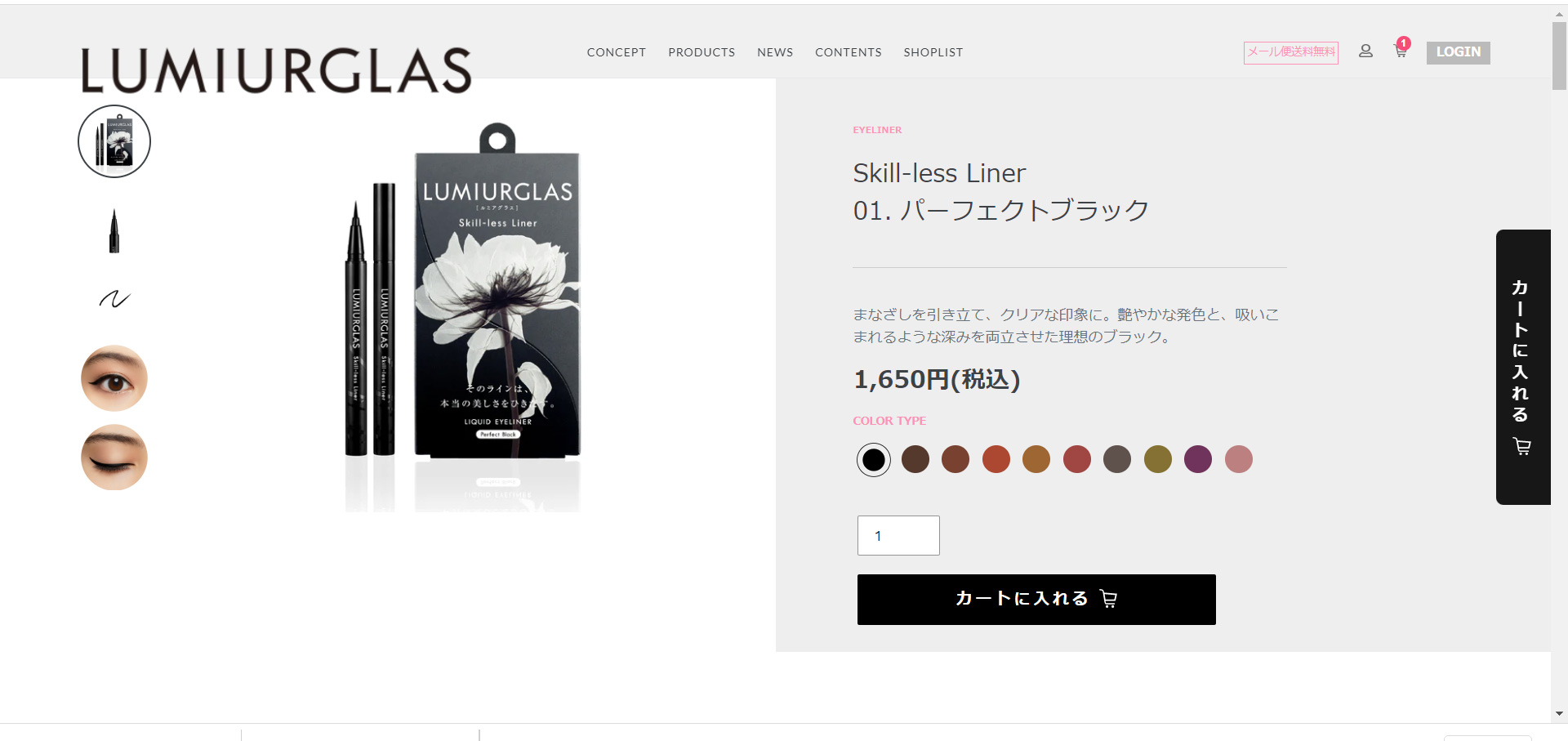Click the black カートに入れる button

[x=1036, y=600]
